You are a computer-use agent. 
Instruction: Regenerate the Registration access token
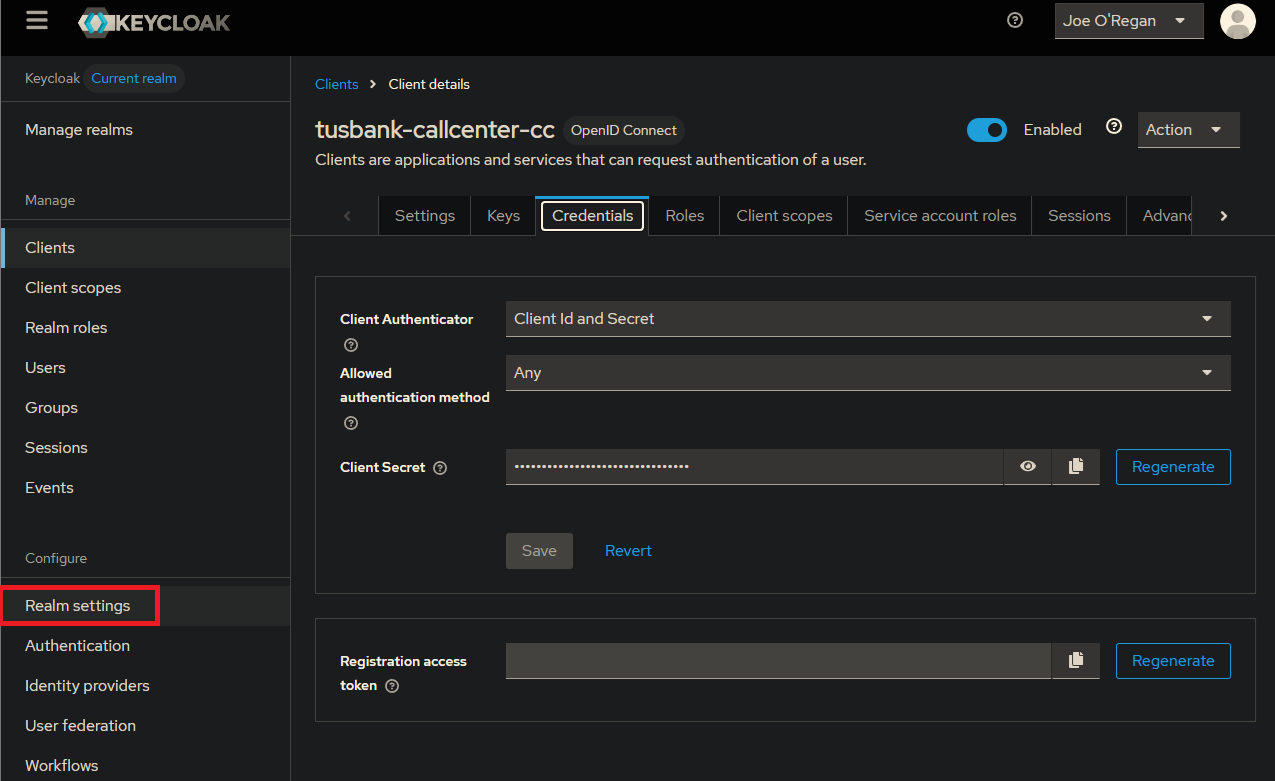(1173, 661)
